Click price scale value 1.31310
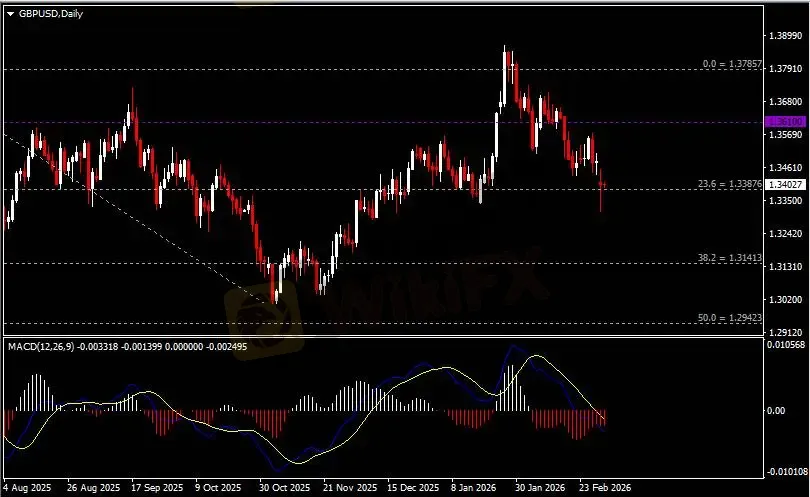Image resolution: width=810 pixels, height=497 pixels. coord(785,267)
